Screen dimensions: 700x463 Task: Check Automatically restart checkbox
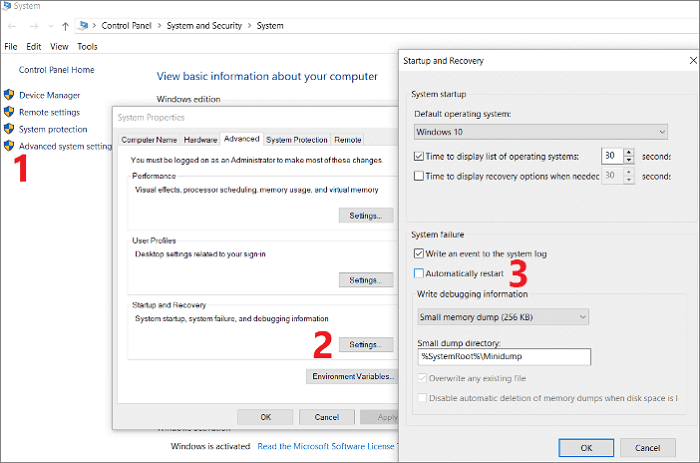pyautogui.click(x=419, y=273)
